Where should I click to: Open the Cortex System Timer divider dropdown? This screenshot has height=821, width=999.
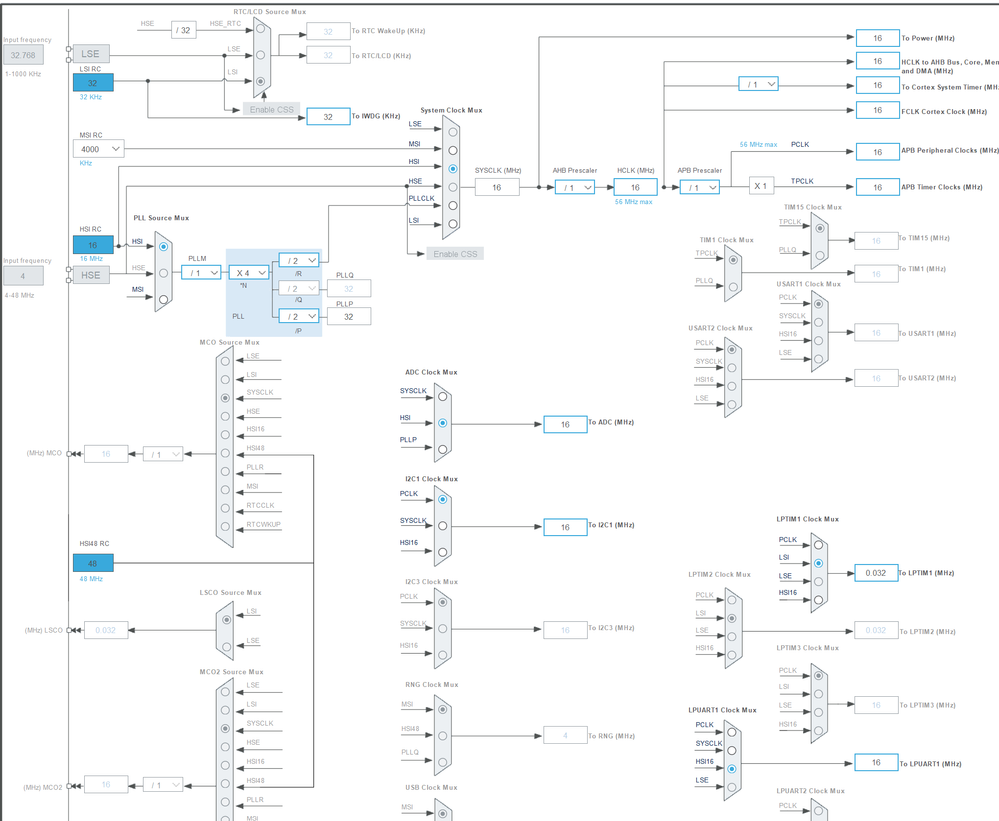(758, 84)
